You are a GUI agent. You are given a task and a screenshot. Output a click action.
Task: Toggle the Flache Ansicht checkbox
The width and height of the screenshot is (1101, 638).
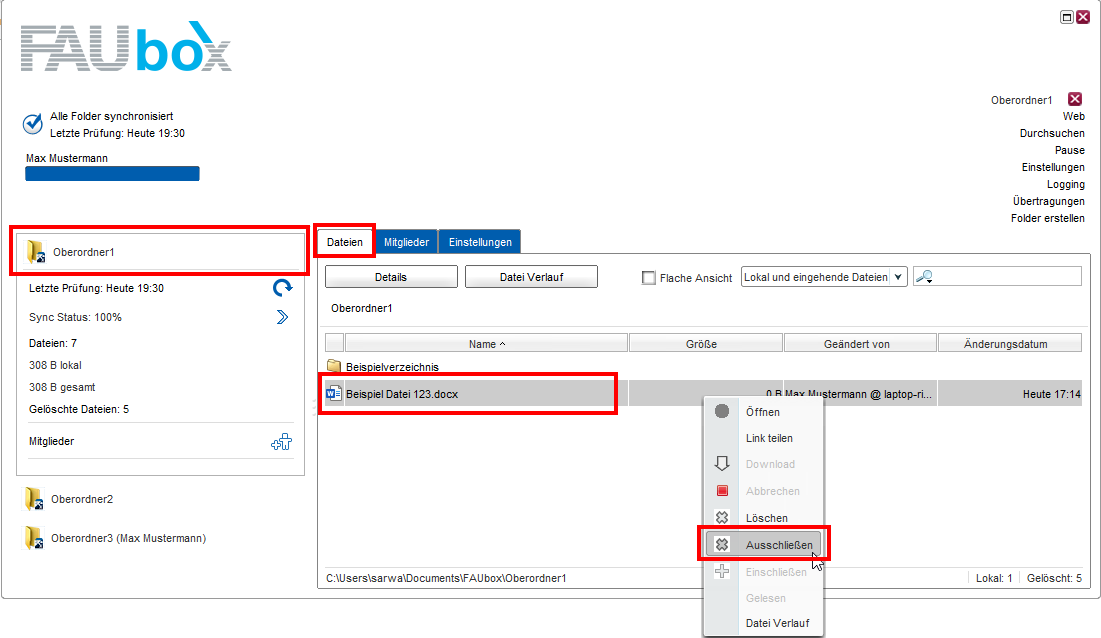tap(649, 278)
